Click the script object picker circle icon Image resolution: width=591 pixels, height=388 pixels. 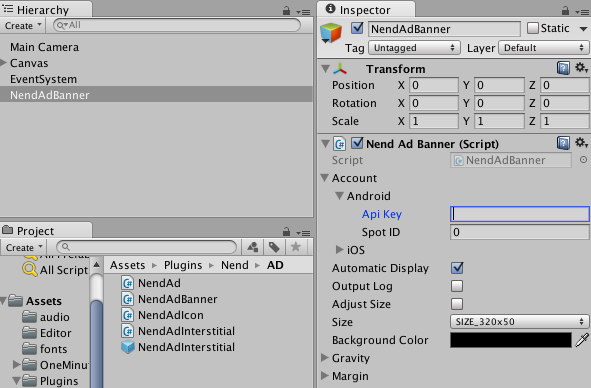583,160
